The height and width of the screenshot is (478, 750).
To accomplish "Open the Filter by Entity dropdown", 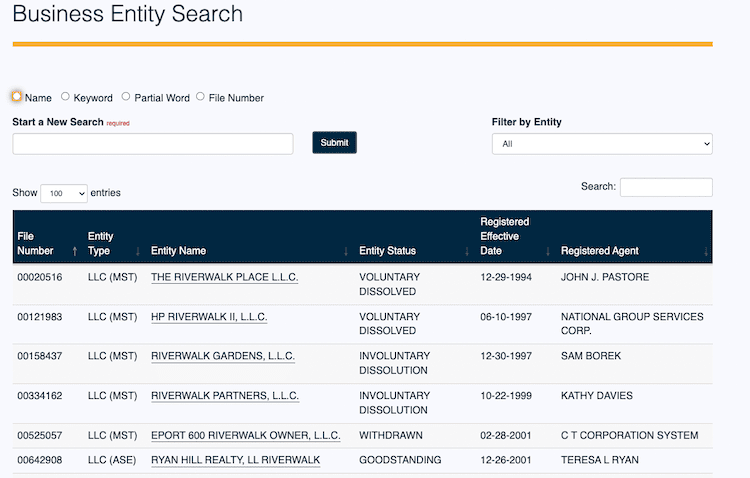I will coord(602,144).
